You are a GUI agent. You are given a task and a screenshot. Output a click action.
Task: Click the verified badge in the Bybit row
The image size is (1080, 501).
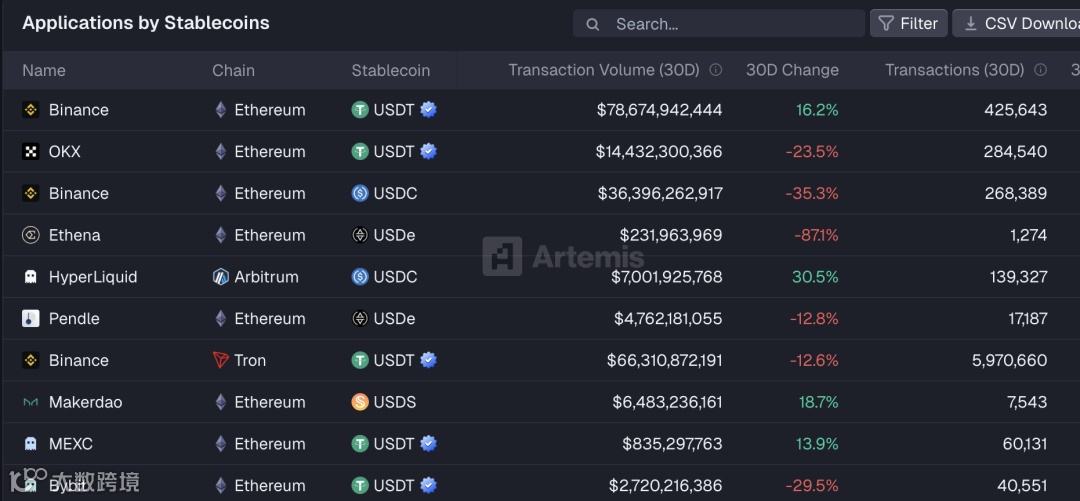[428, 485]
